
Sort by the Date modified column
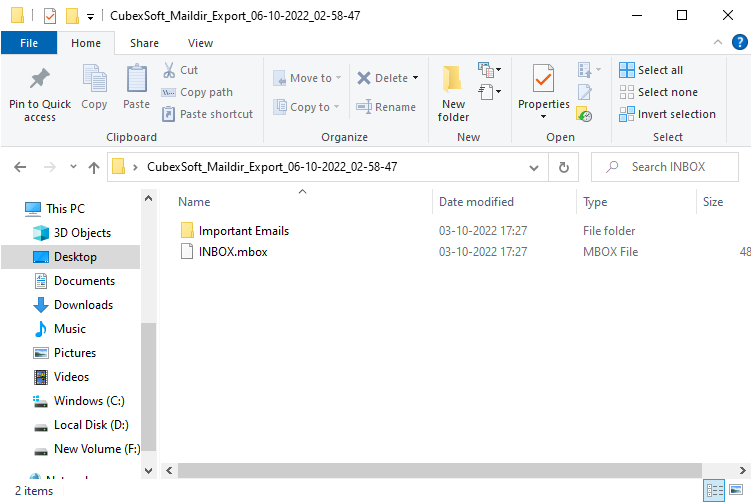pyautogui.click(x=476, y=202)
